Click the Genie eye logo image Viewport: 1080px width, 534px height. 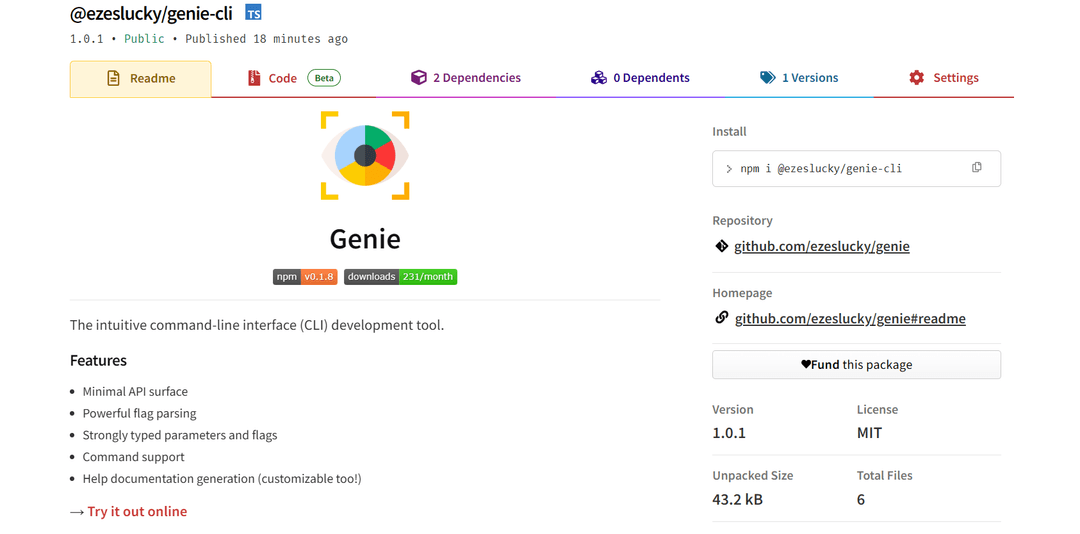tap(365, 156)
